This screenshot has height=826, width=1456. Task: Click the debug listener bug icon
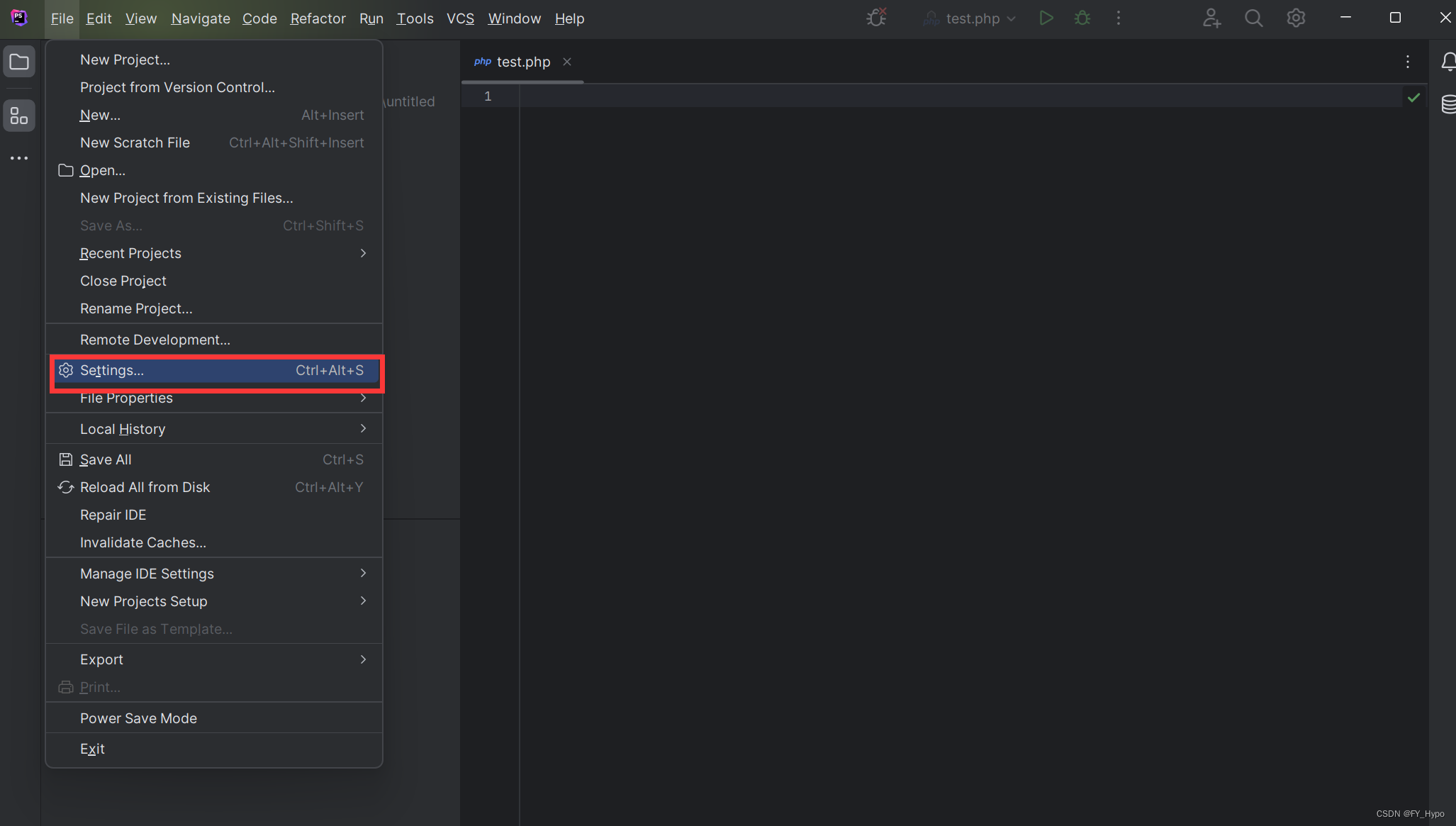tap(877, 18)
